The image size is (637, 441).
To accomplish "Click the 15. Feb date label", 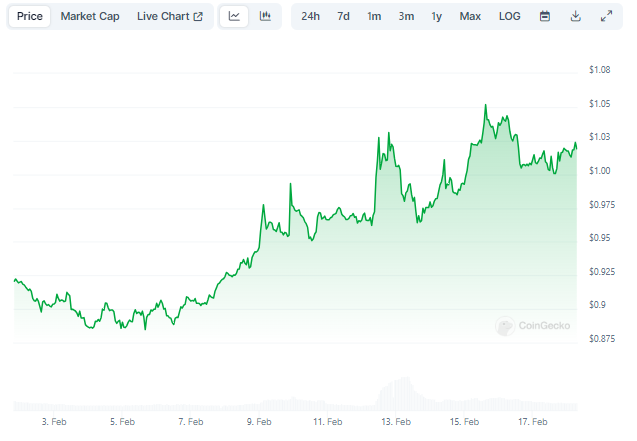I will [x=464, y=422].
